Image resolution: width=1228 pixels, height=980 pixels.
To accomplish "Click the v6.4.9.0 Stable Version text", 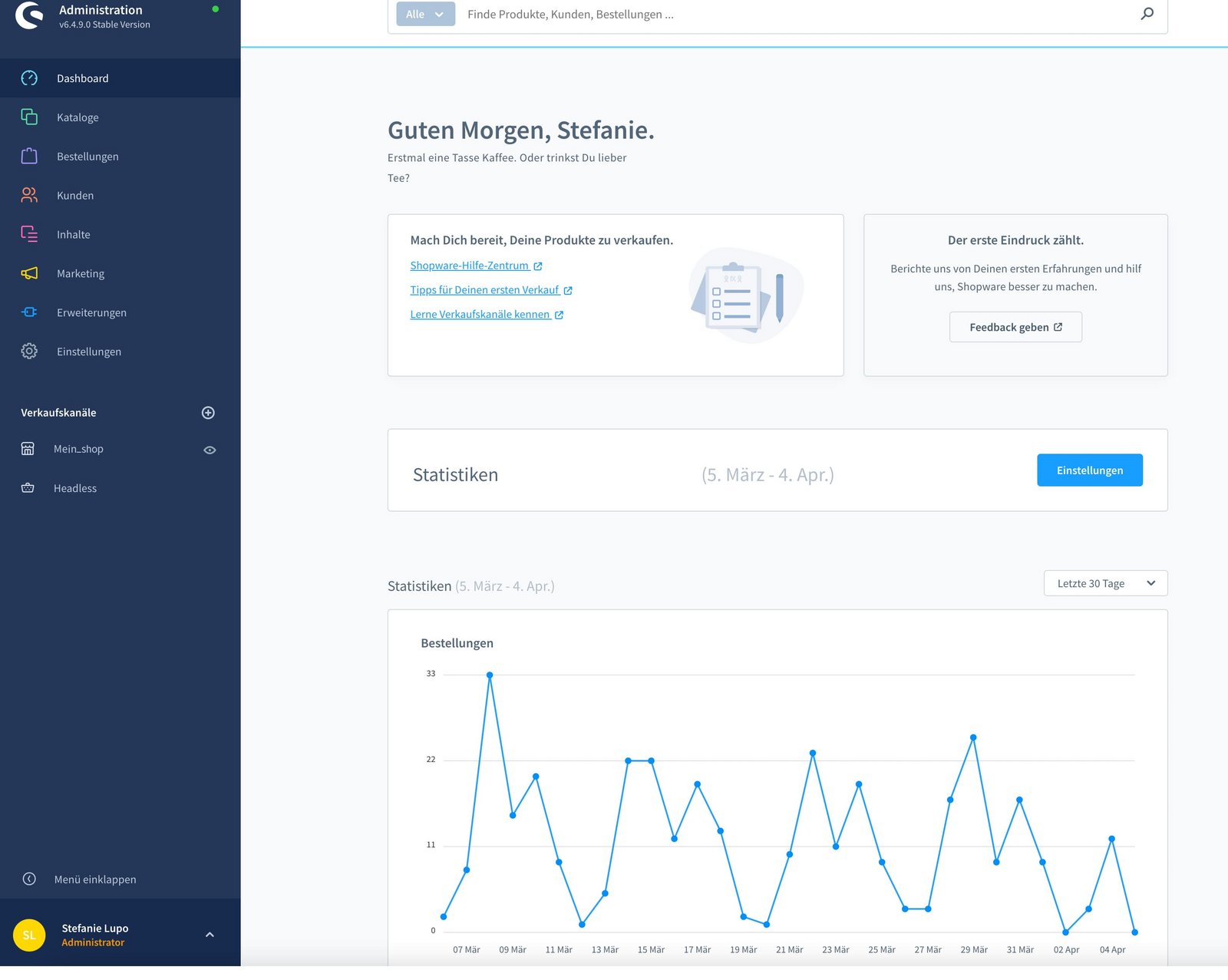I will coord(104,25).
